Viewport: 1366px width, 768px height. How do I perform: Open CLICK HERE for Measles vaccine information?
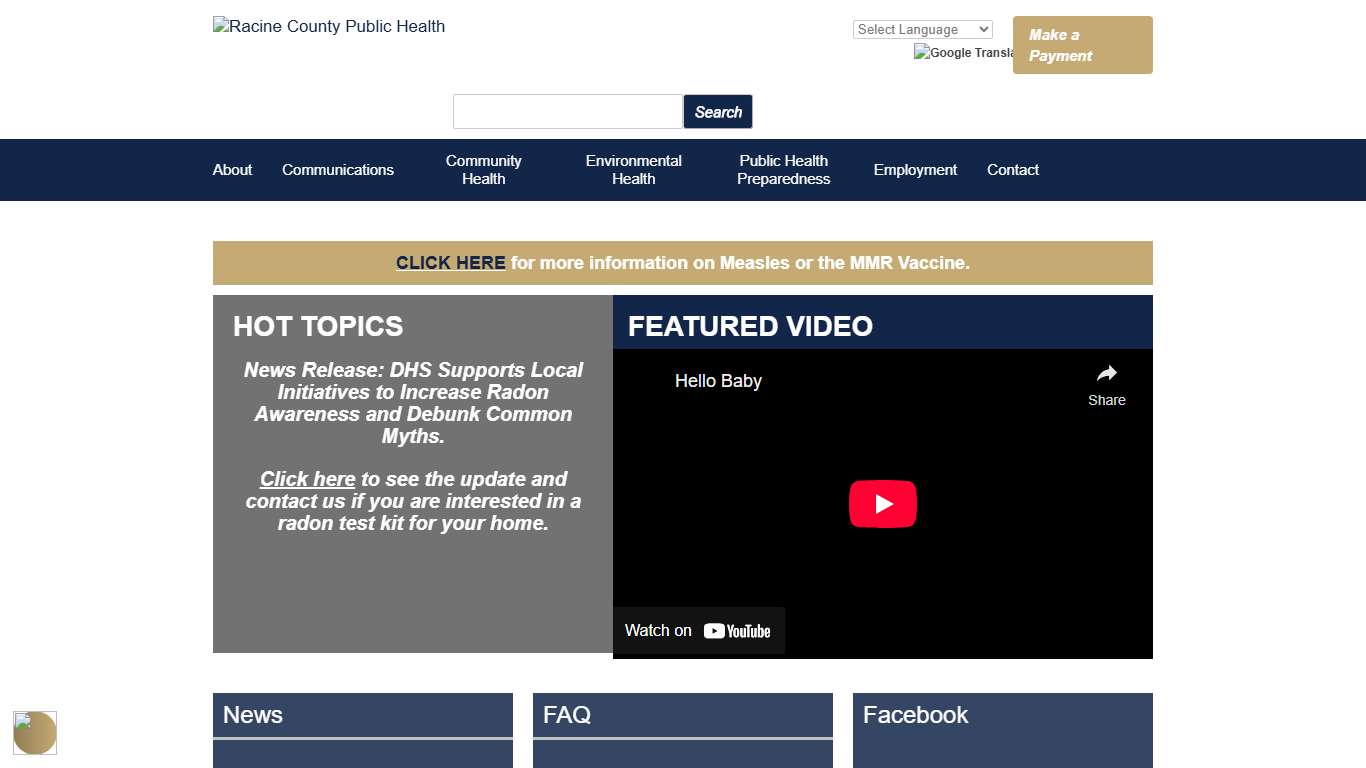(x=450, y=263)
